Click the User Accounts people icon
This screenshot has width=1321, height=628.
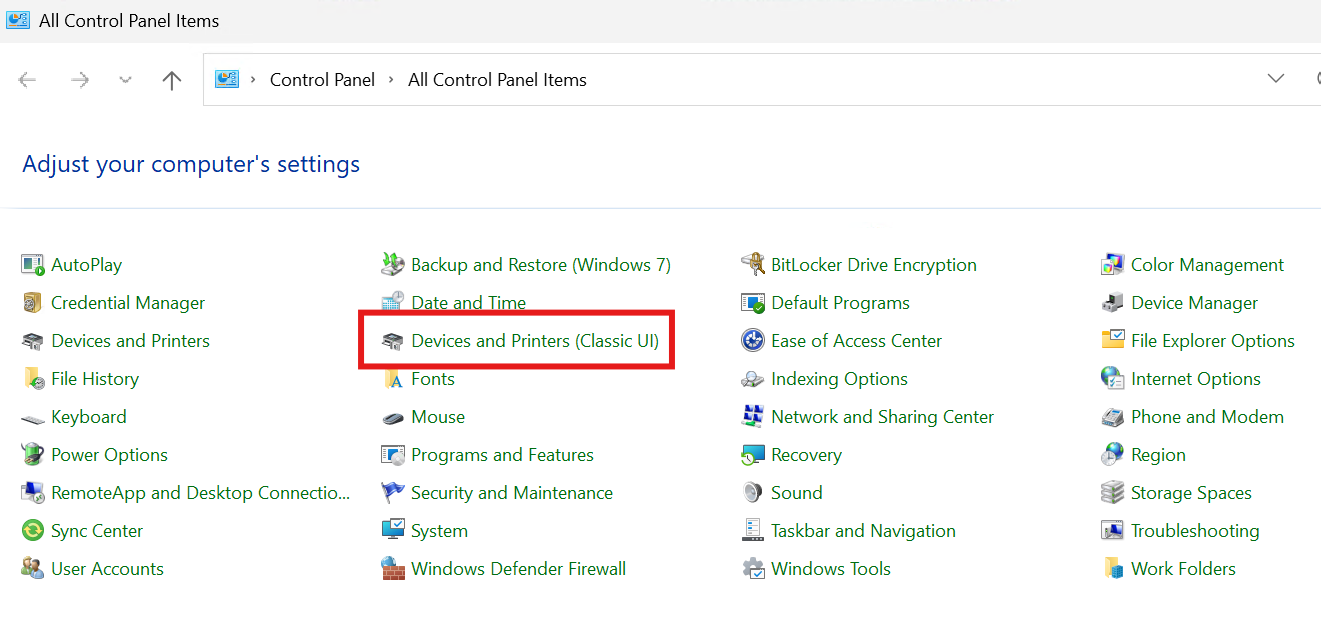pos(33,569)
